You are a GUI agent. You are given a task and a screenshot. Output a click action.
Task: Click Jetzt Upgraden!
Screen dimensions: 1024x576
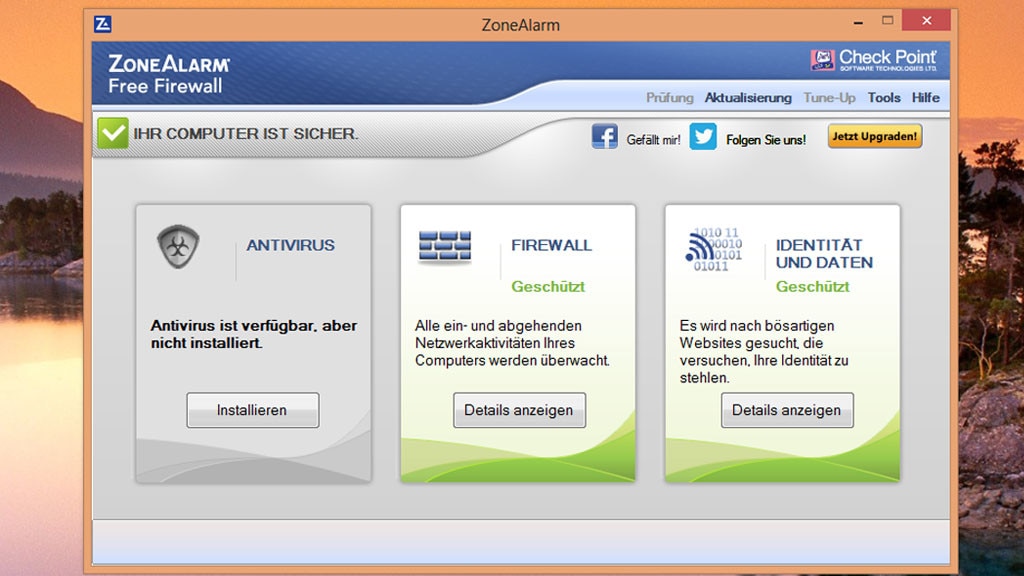tap(875, 136)
